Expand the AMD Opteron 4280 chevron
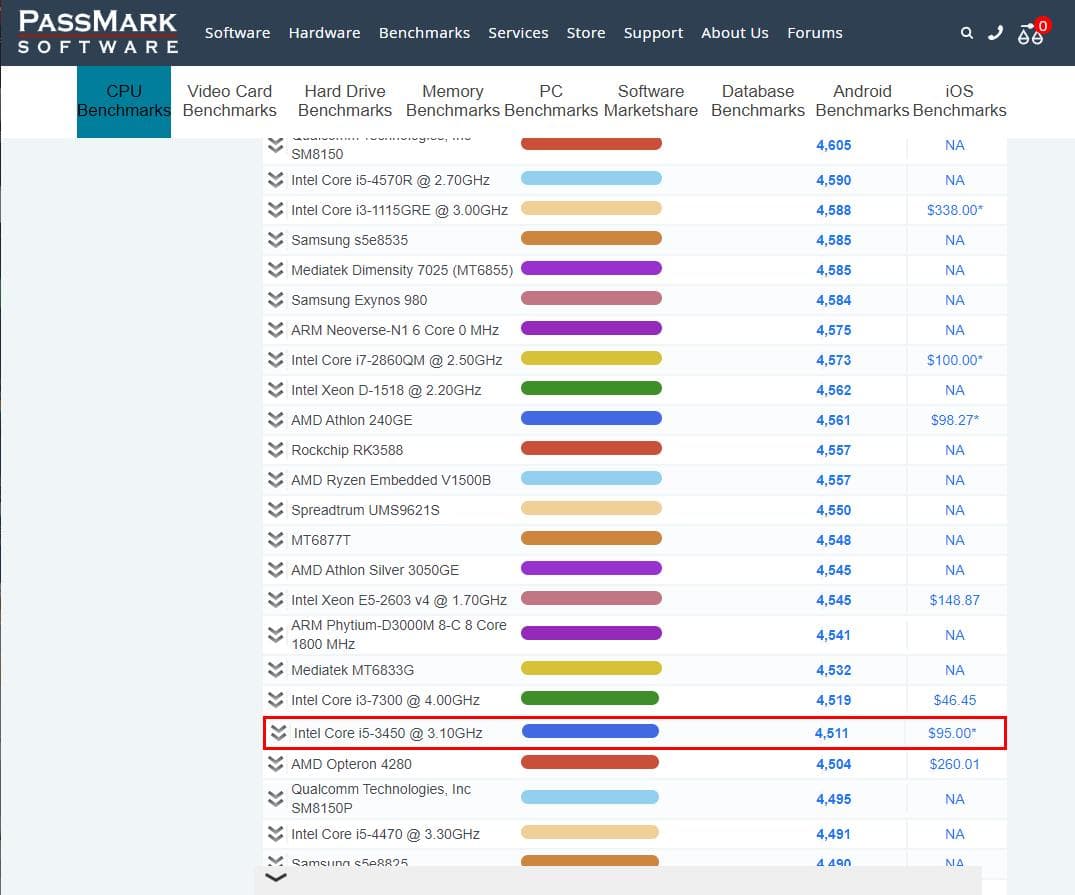This screenshot has height=895, width=1075. 276,764
